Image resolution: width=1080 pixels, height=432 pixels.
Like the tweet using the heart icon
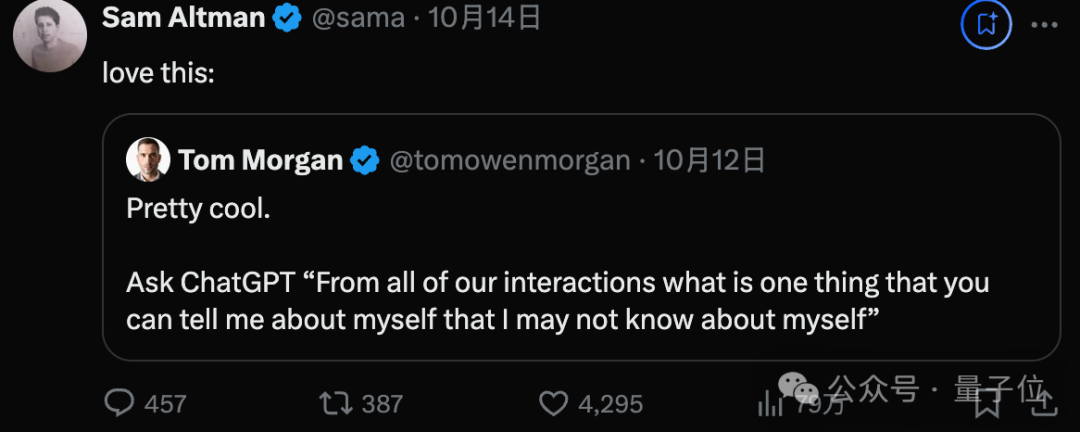pos(553,403)
